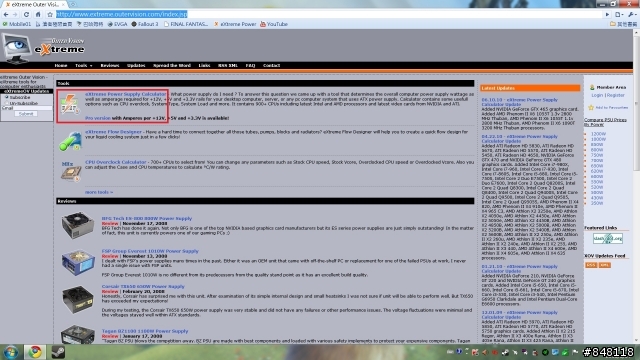
Task: Click the FSP Everest power supply thumbnail
Action: click(78, 261)
